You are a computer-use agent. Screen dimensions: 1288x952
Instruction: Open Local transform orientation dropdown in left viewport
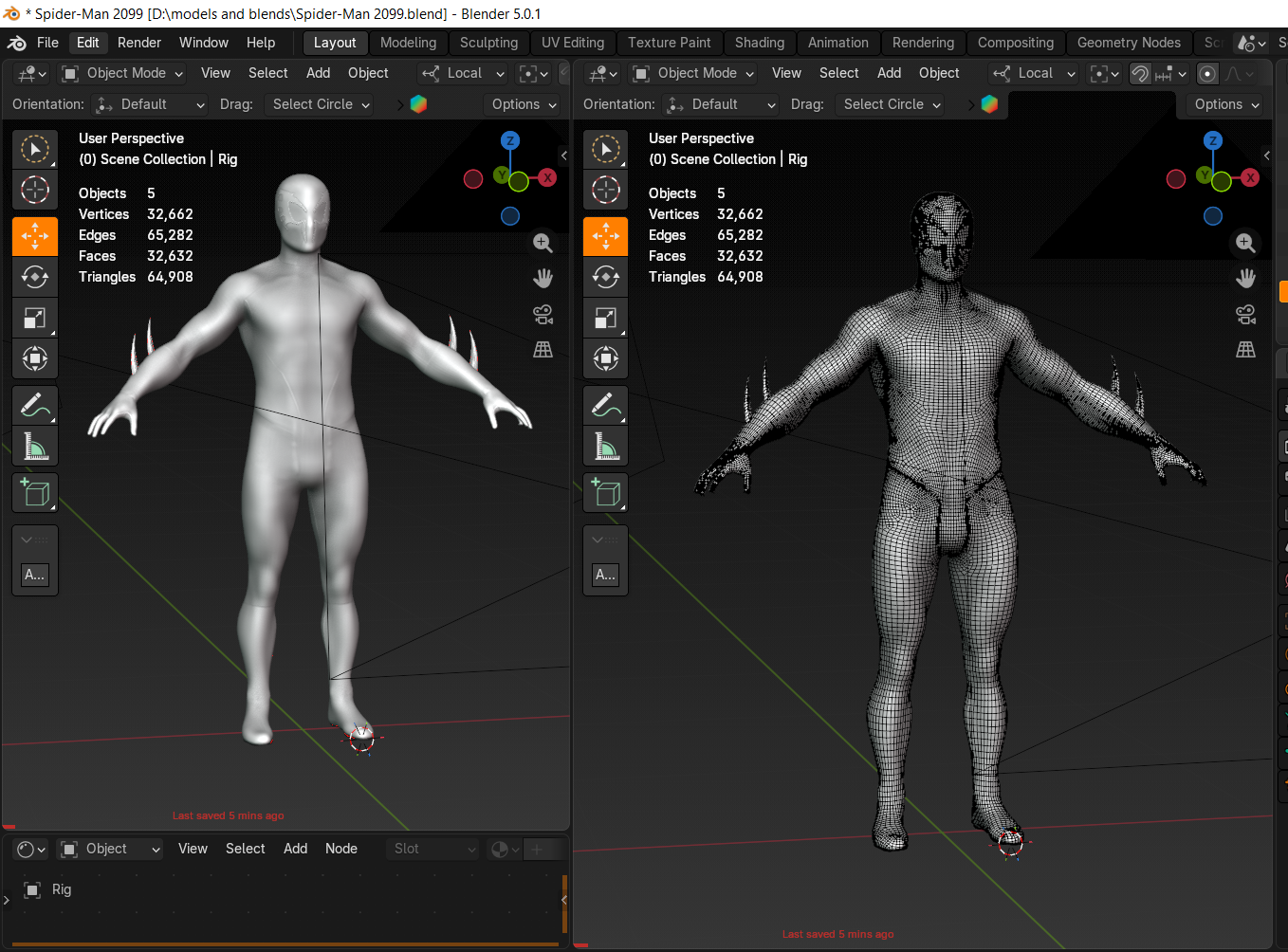pyautogui.click(x=464, y=73)
